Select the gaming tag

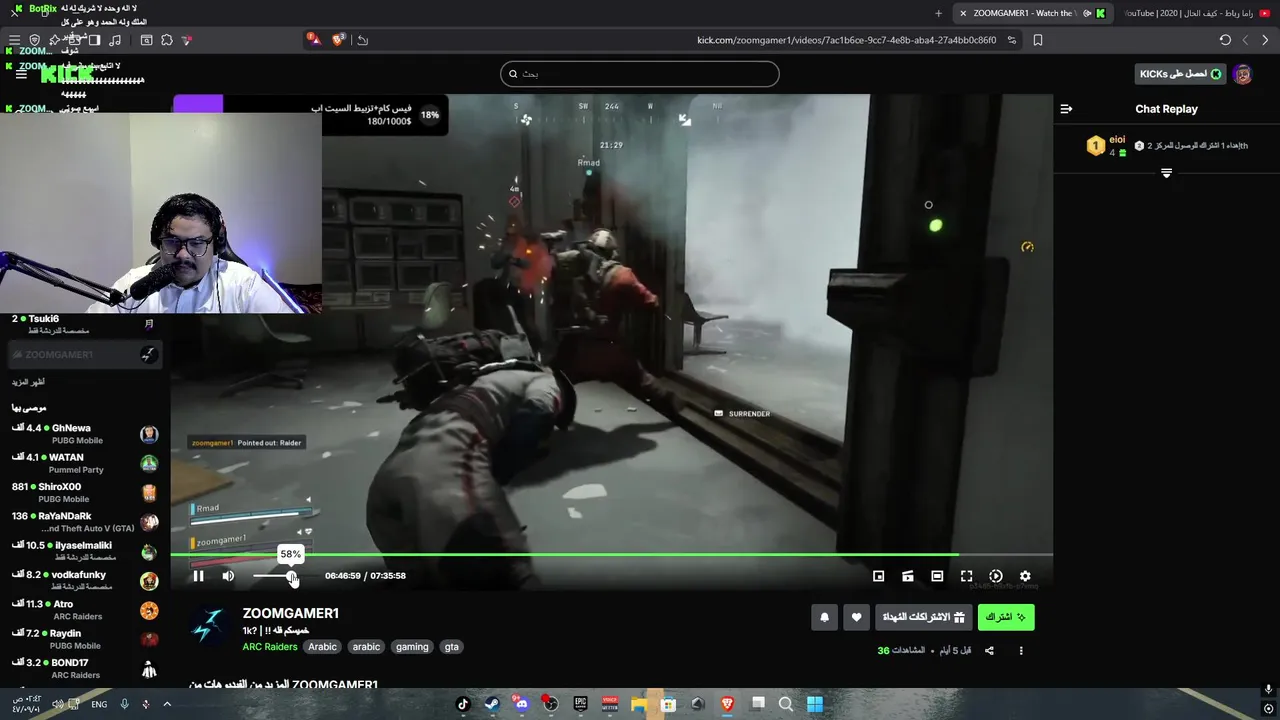click(x=412, y=647)
